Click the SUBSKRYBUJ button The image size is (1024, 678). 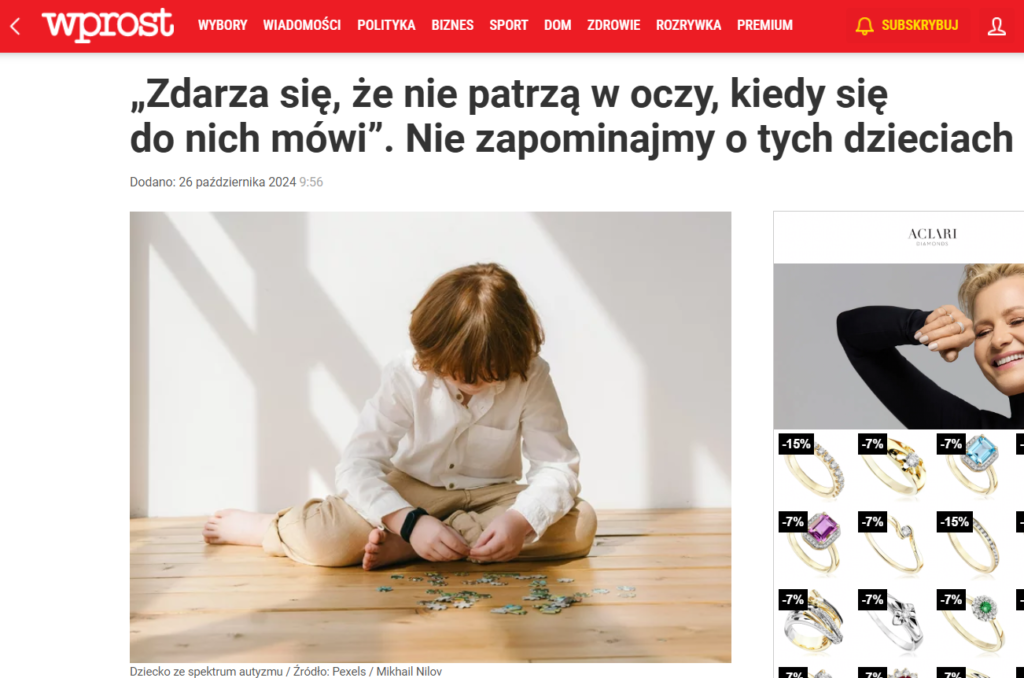click(920, 25)
